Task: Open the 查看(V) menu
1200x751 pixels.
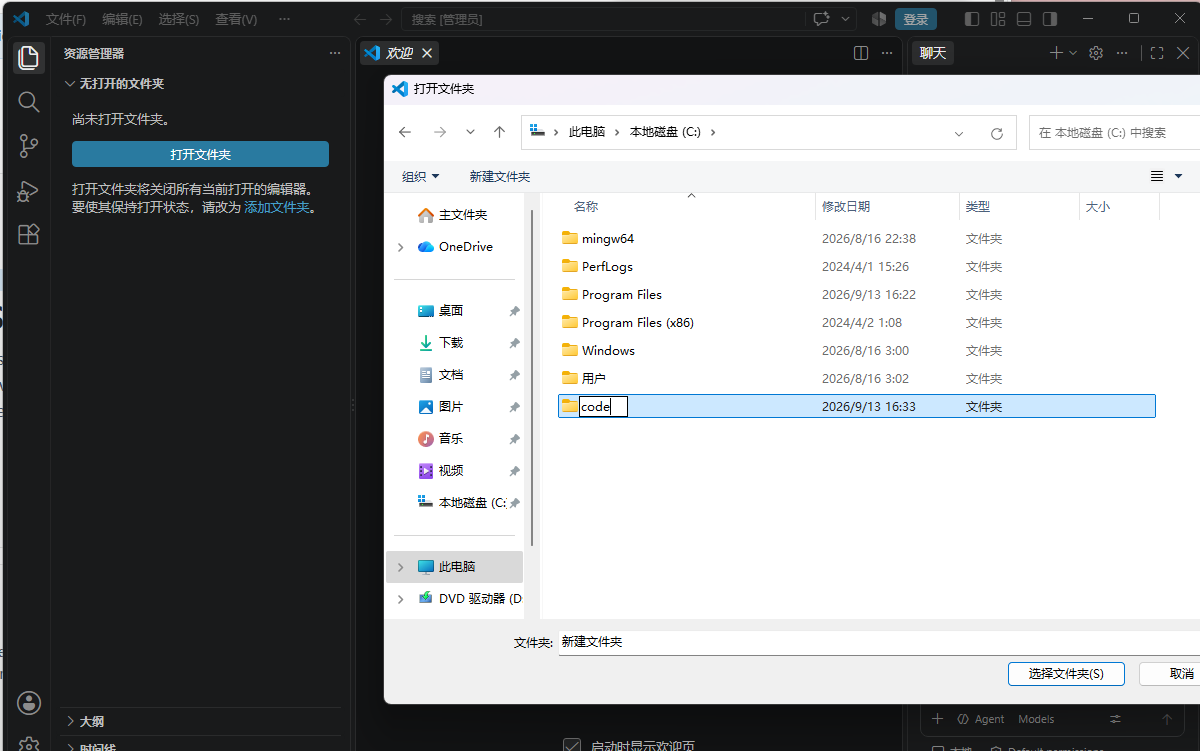Action: click(x=236, y=19)
